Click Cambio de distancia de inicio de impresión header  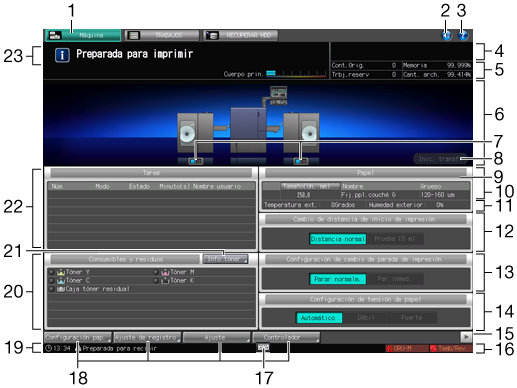365,219
